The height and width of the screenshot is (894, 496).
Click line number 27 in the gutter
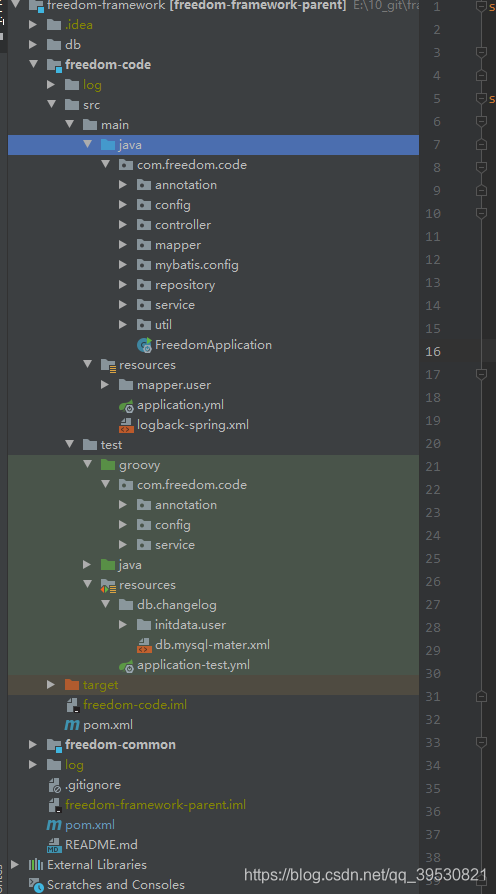[x=433, y=604]
